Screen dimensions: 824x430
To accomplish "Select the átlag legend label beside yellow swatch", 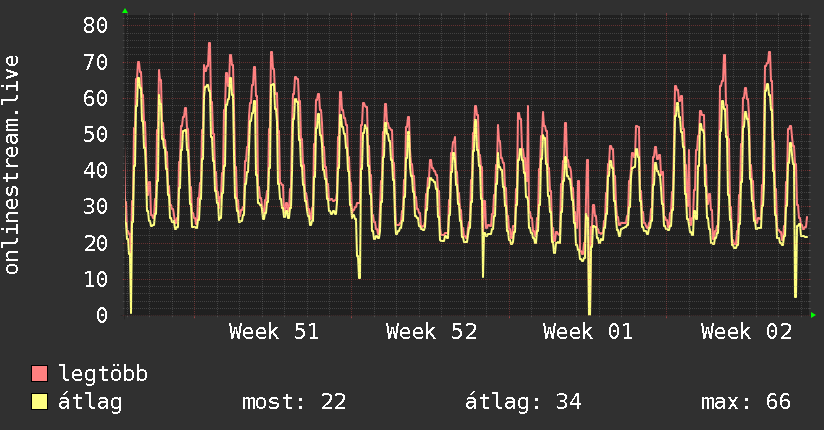I will (x=90, y=402).
